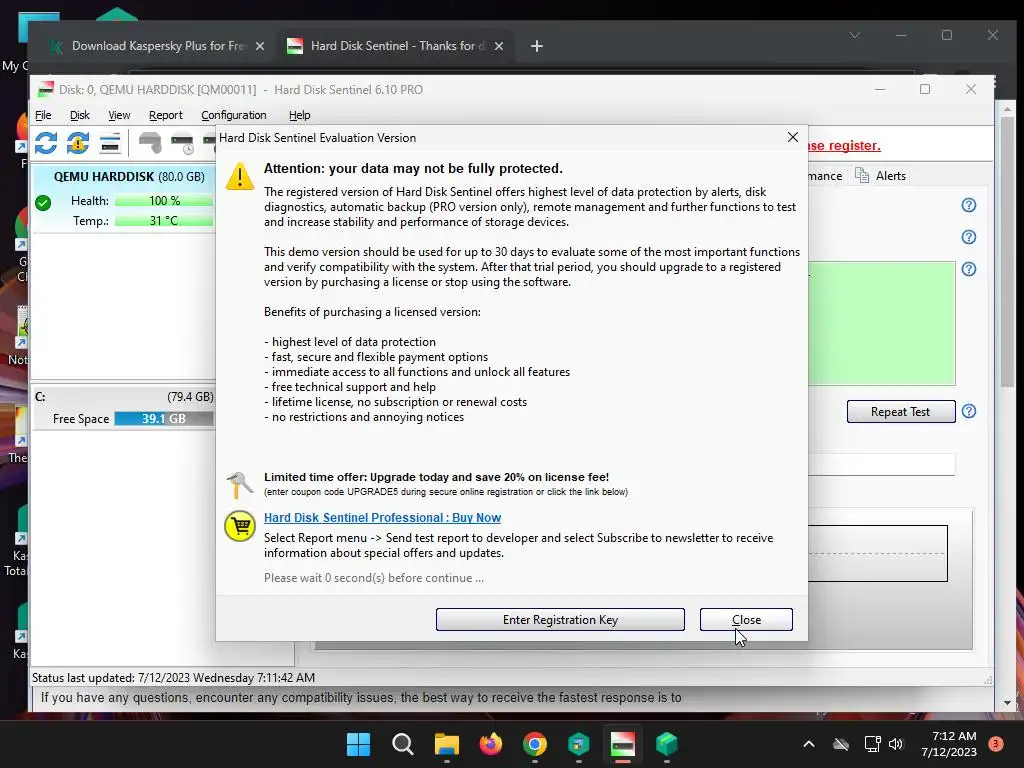
Task: Click the disk list view toolbar icon
Action: coord(110,143)
